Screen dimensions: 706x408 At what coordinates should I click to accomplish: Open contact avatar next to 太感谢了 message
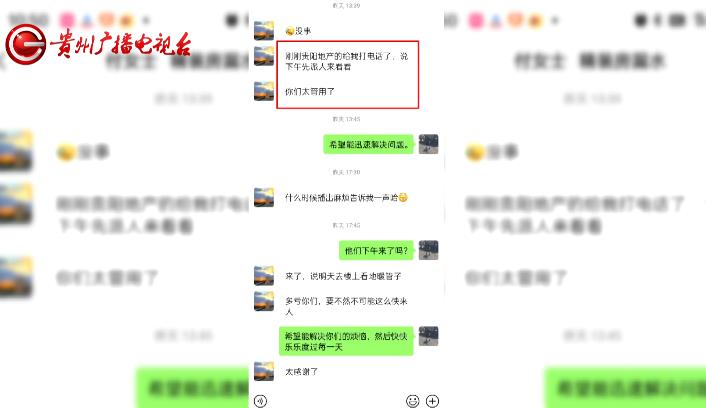[x=264, y=372]
